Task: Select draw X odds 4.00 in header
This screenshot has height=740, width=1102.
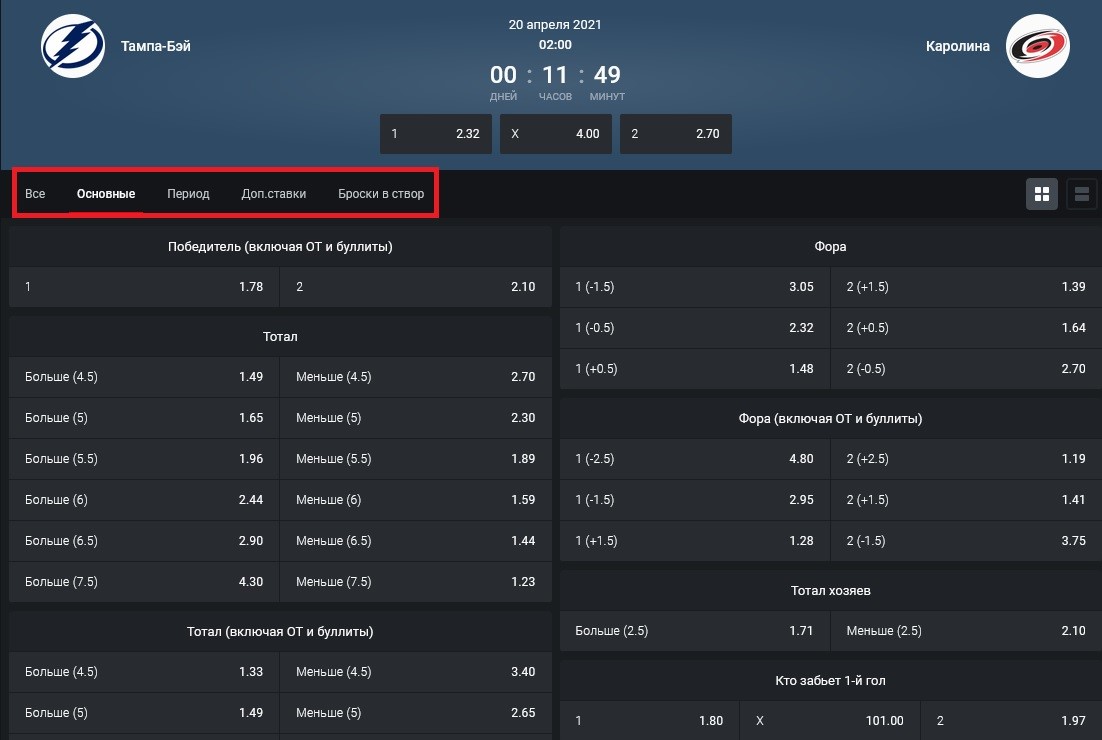Action: [x=555, y=134]
